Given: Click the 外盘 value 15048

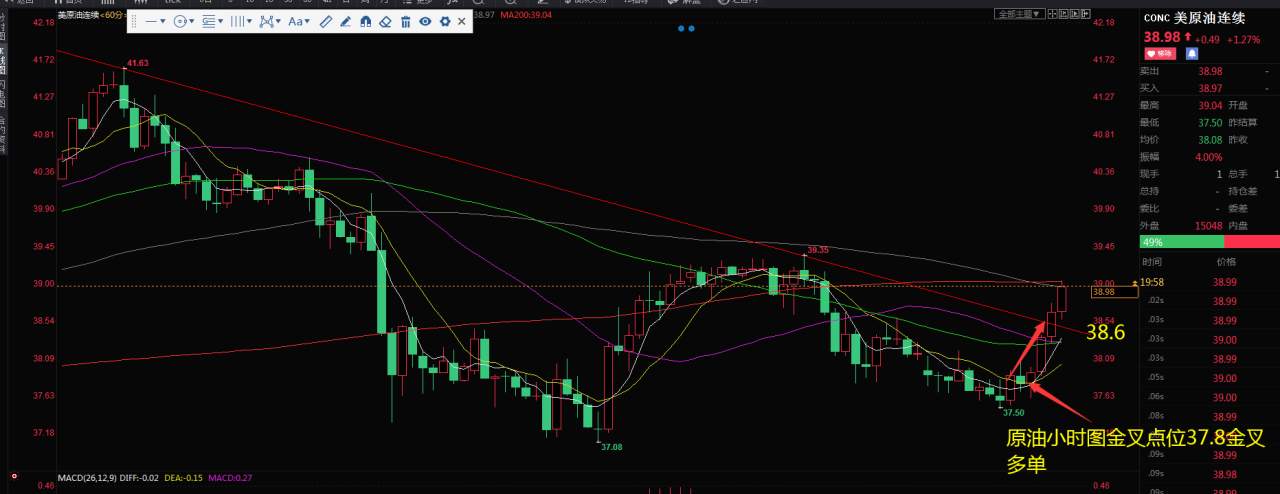Looking at the screenshot, I should 1207,225.
